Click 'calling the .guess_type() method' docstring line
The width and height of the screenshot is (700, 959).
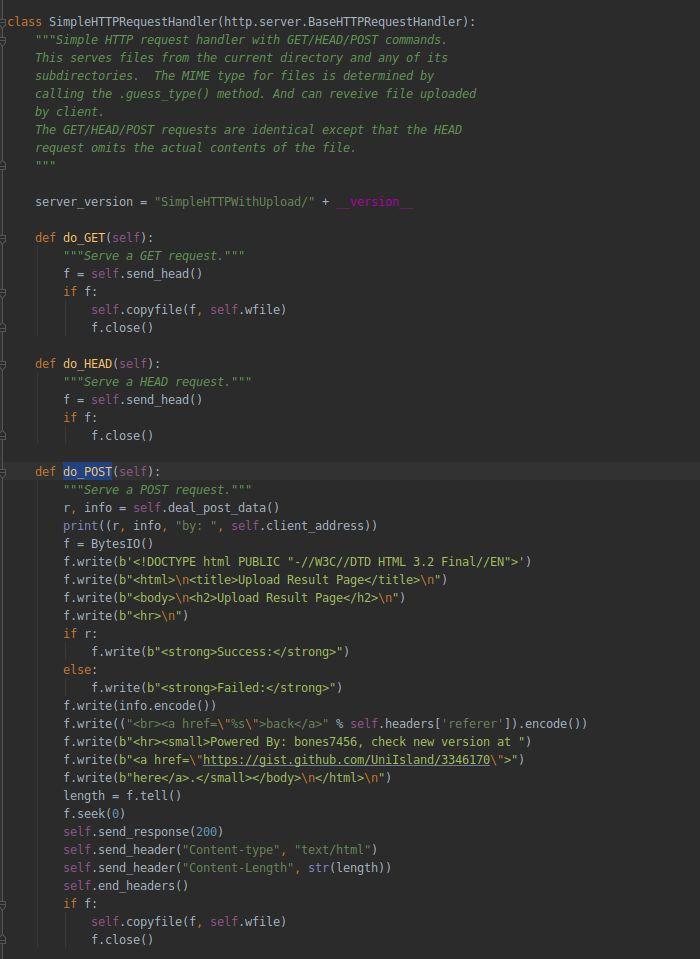click(255, 94)
